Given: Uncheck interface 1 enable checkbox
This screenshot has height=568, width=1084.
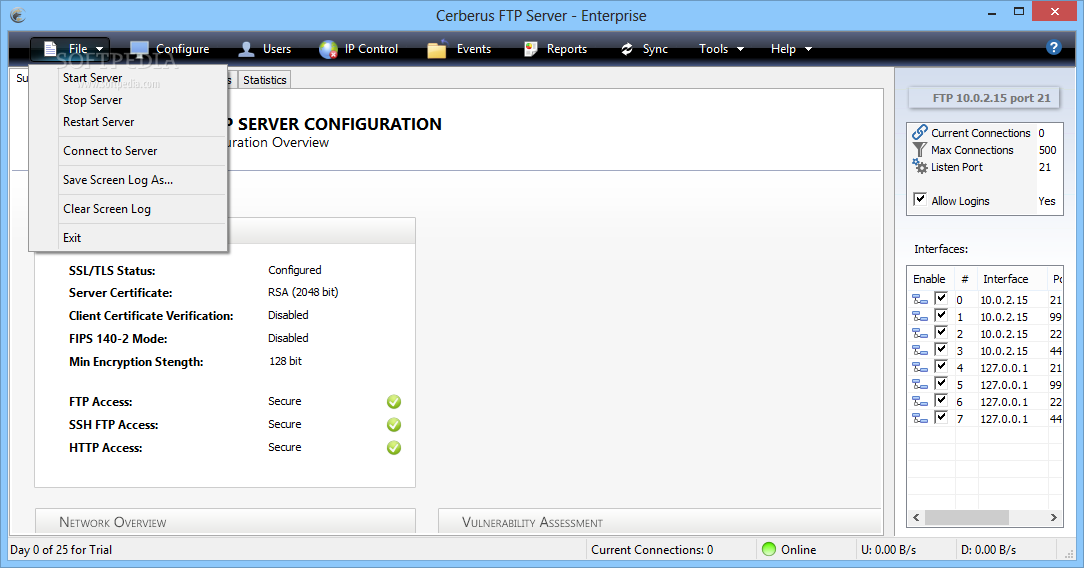Looking at the screenshot, I should (x=941, y=315).
